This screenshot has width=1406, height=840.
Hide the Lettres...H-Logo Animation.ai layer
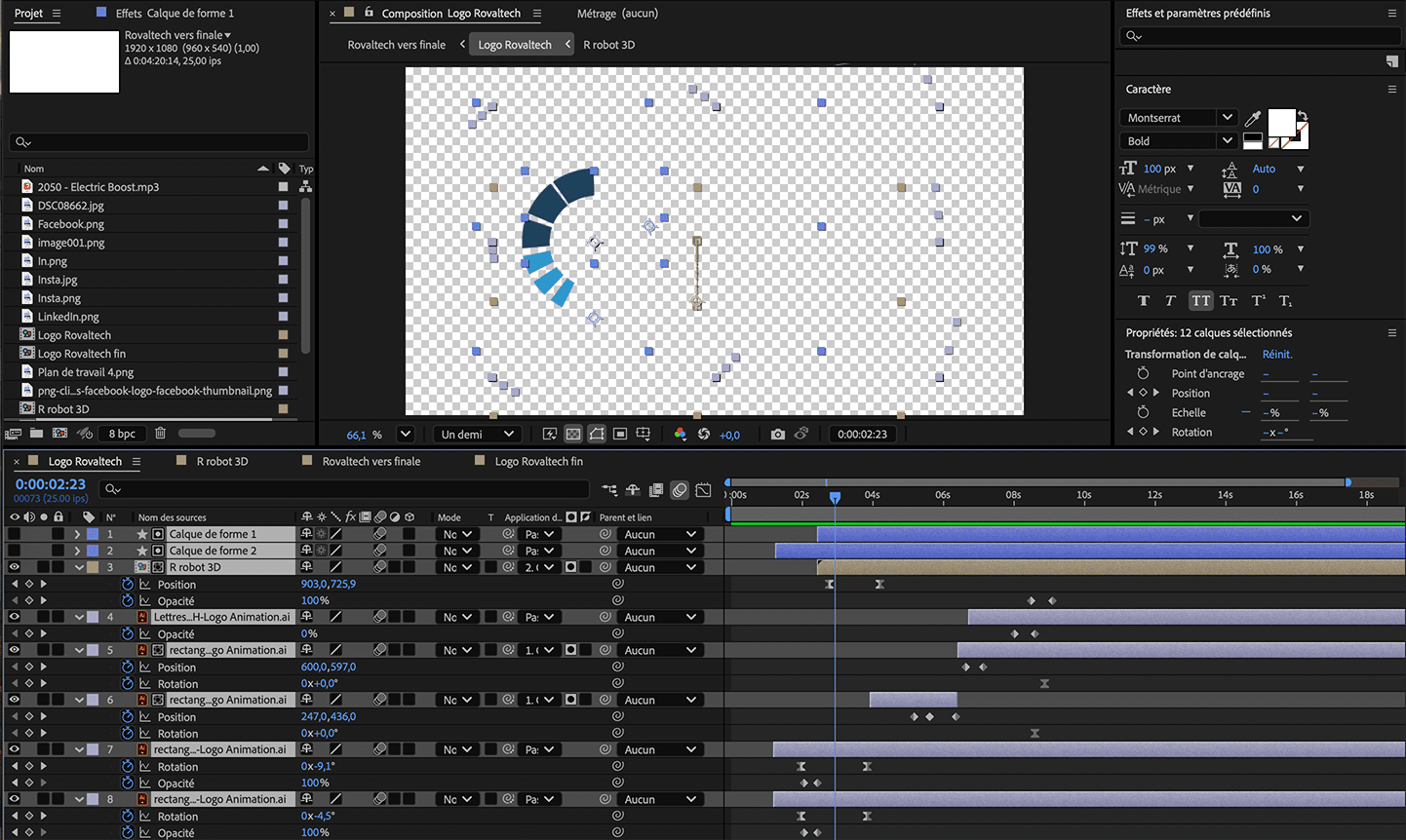[x=14, y=617]
